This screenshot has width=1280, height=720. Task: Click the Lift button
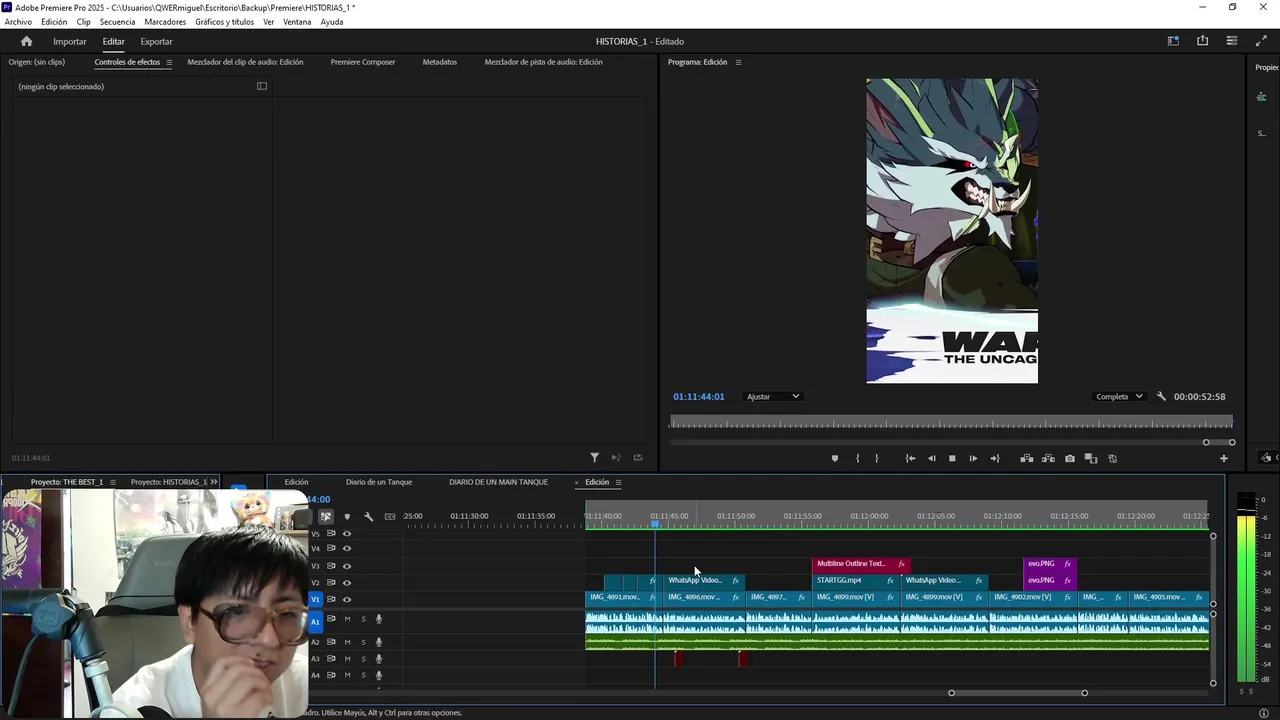click(1027, 458)
